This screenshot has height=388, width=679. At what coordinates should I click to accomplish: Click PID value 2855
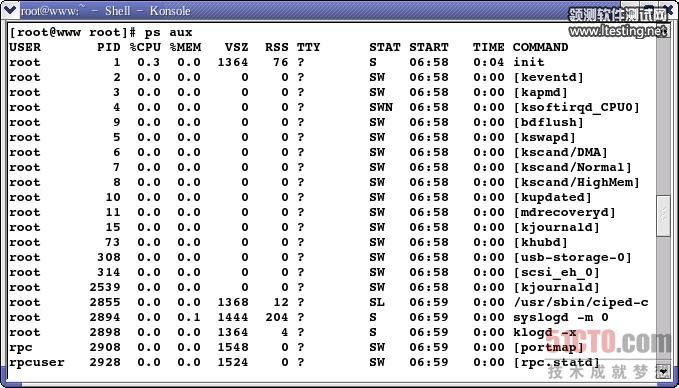(105, 303)
